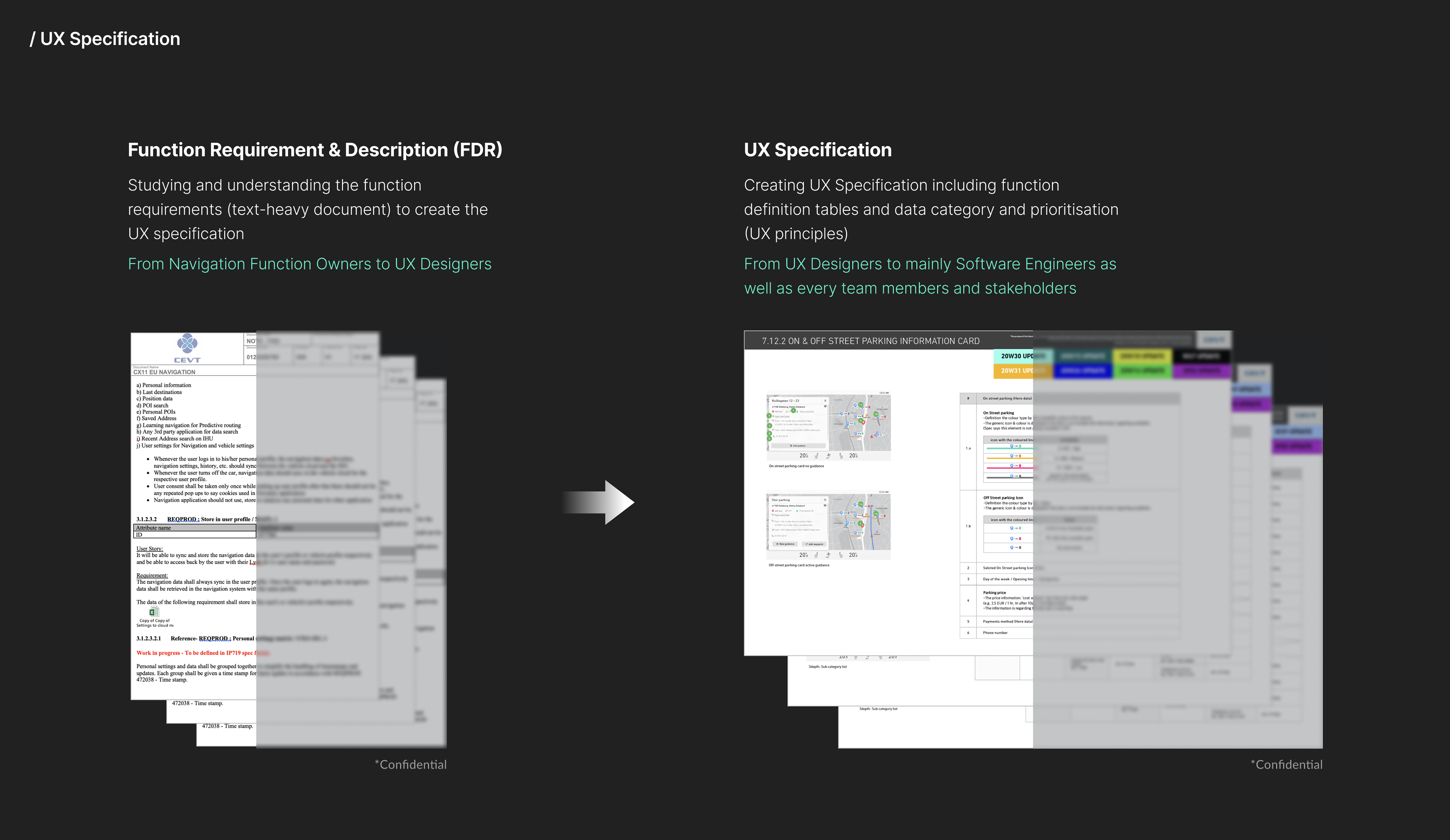The width and height of the screenshot is (1450, 840).
Task: Click the paragraph starting "Creating UX Specification including"
Action: [x=931, y=210]
